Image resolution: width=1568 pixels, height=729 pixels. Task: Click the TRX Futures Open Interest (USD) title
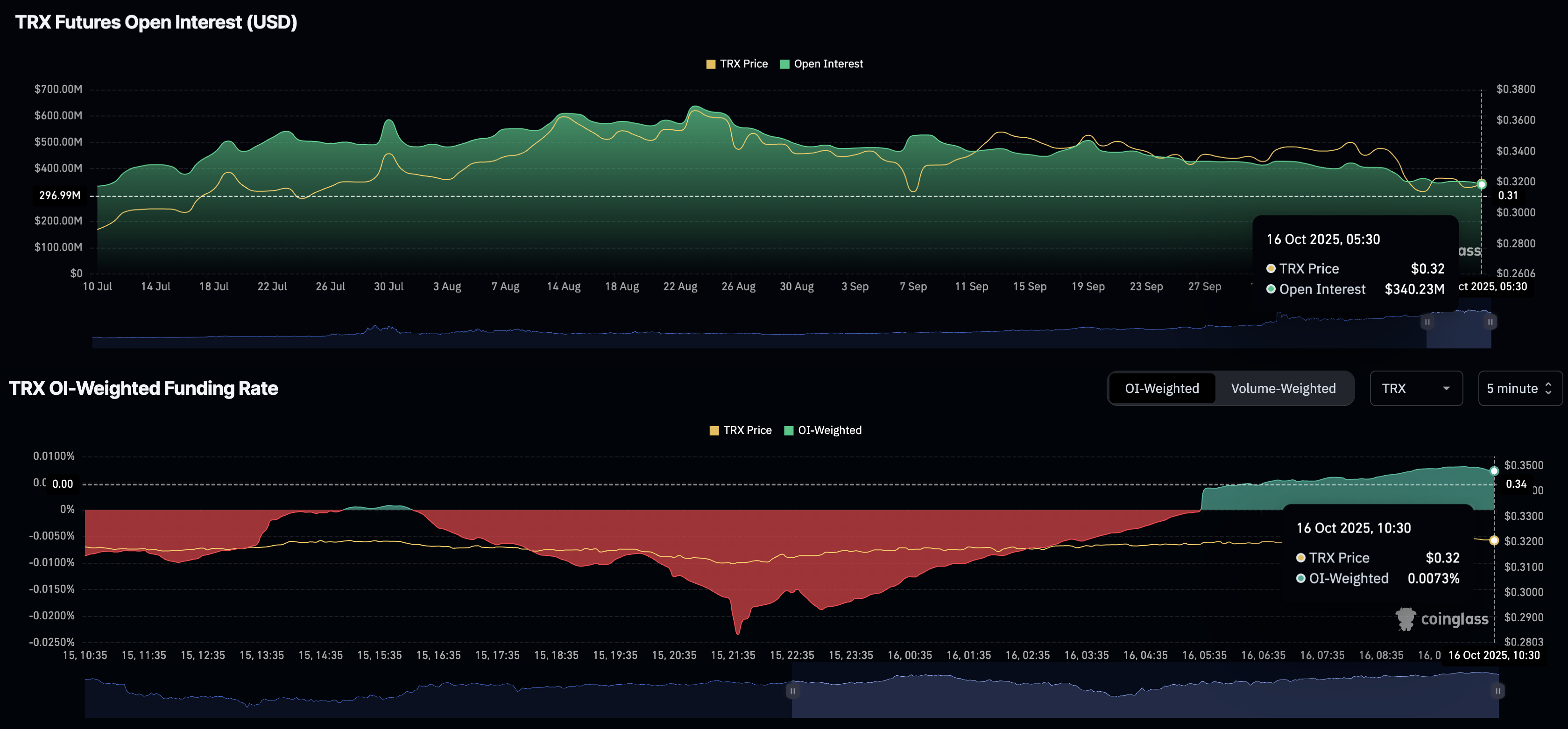[x=156, y=22]
